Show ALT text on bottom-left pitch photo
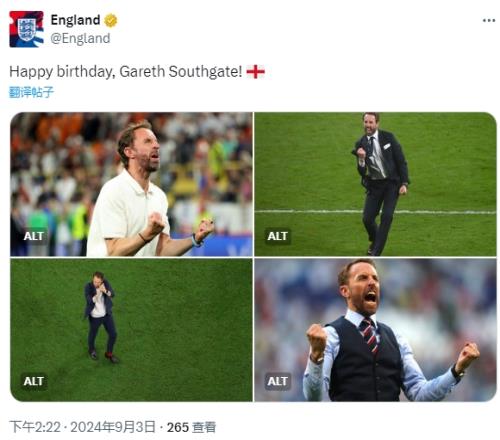Screen dimensions: 500x440 (x=34, y=381)
